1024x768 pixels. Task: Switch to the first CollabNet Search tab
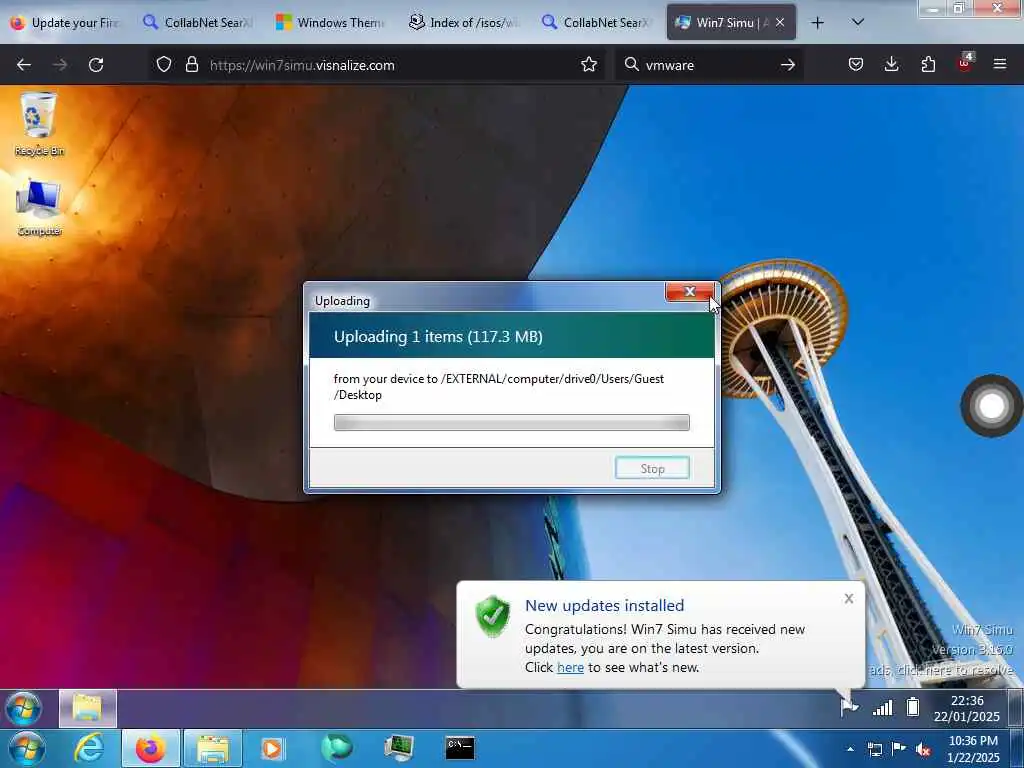(x=199, y=23)
